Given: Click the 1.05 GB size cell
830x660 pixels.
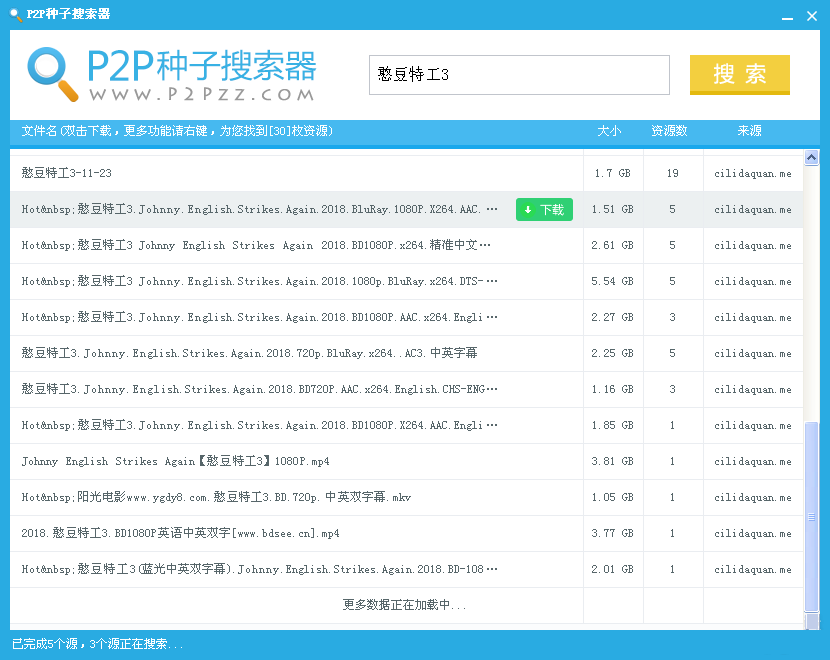Looking at the screenshot, I should (x=613, y=498).
